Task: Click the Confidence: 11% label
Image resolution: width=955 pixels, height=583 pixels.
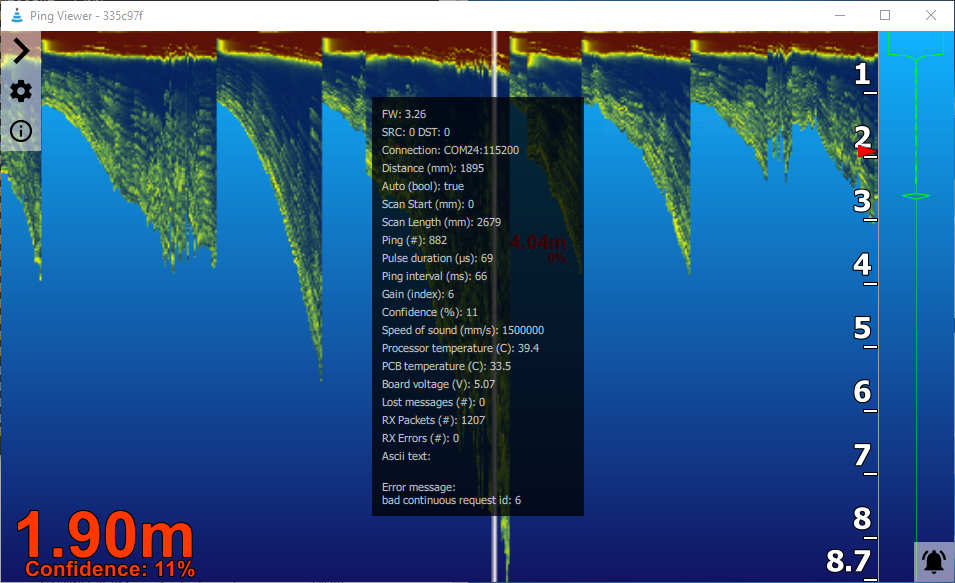Action: 110,569
